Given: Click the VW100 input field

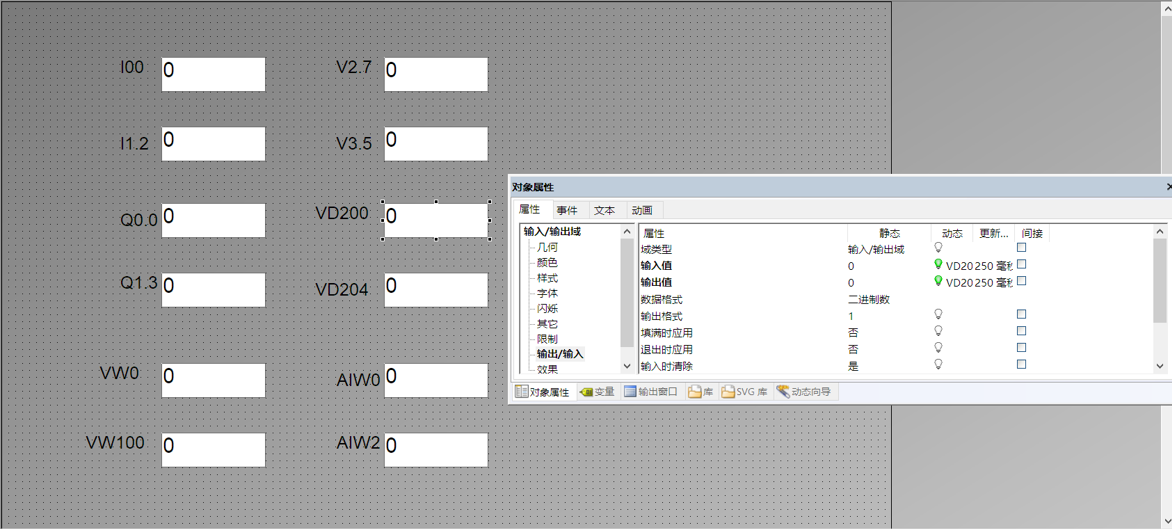Looking at the screenshot, I should click(213, 450).
